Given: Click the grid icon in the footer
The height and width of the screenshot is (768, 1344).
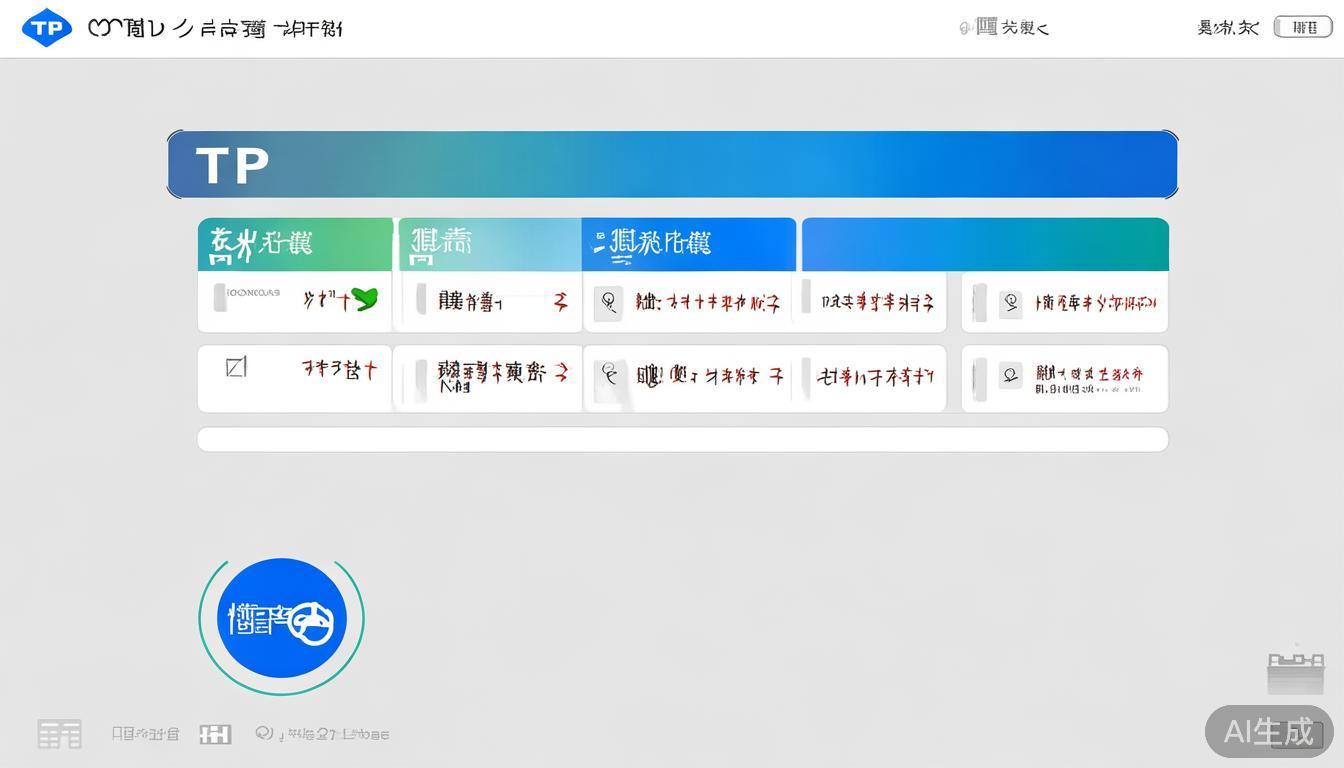Looking at the screenshot, I should tap(59, 733).
